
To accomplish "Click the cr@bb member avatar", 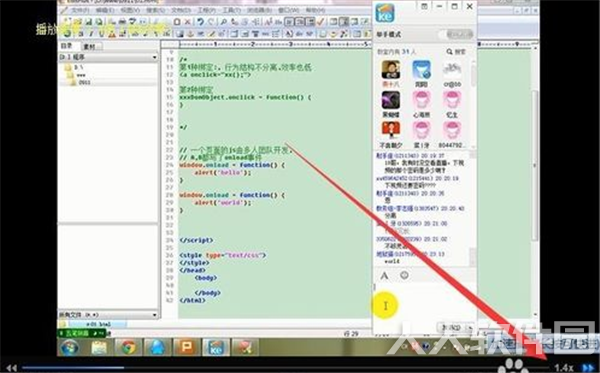I will 452,69.
